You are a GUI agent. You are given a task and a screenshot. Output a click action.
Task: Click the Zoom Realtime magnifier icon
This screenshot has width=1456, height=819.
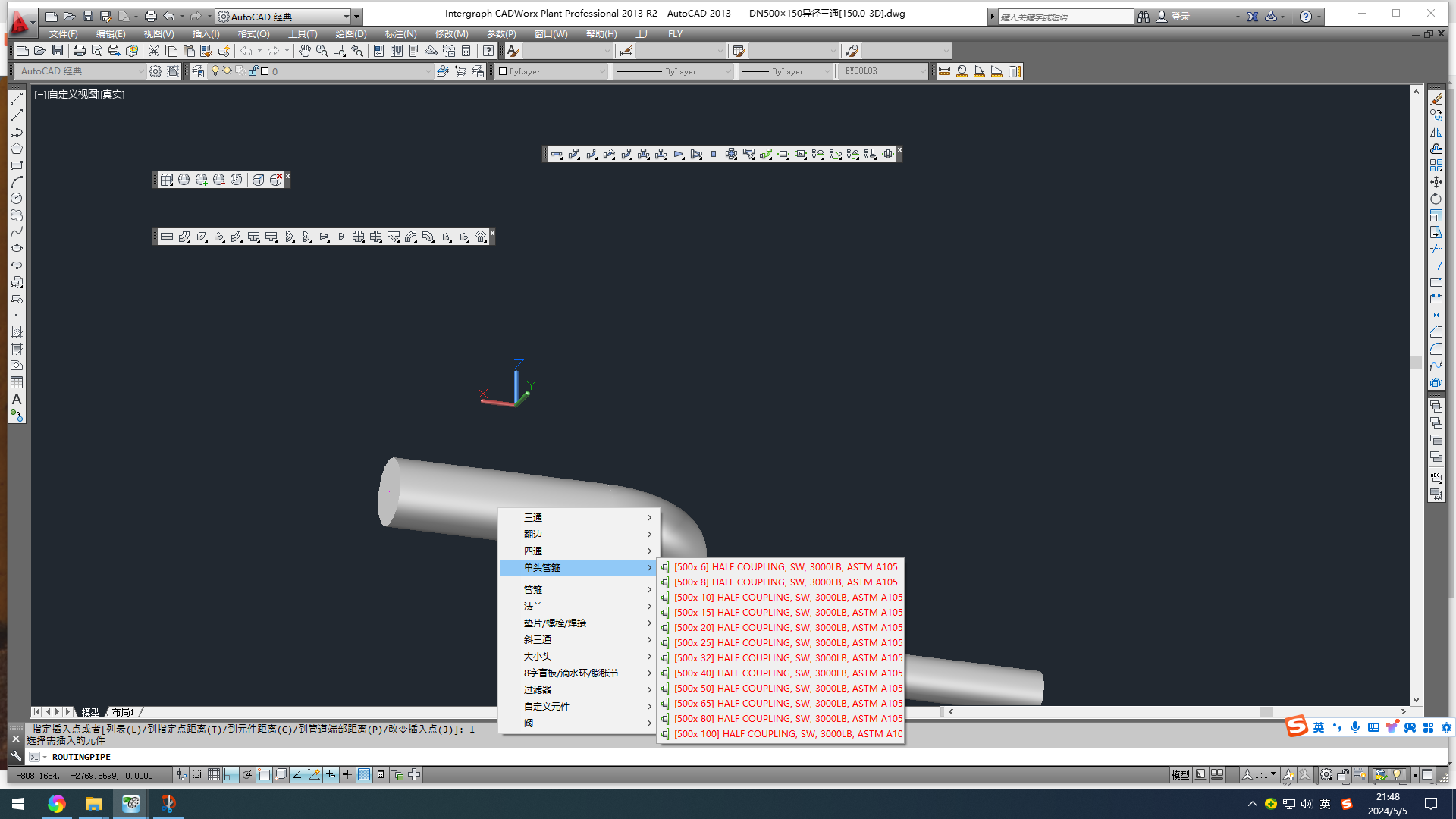click(322, 51)
